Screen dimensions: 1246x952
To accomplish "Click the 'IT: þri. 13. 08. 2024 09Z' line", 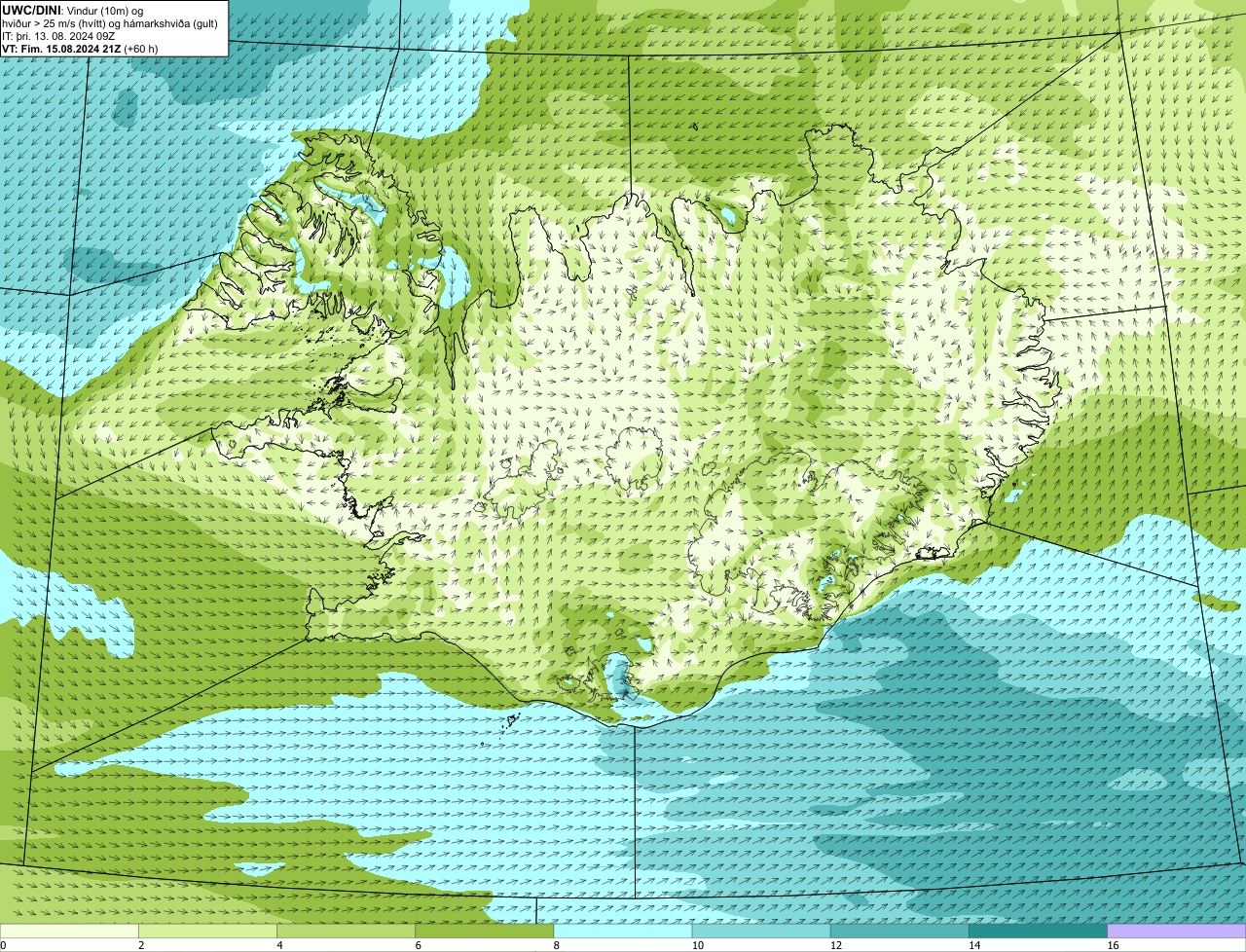I will point(58,35).
